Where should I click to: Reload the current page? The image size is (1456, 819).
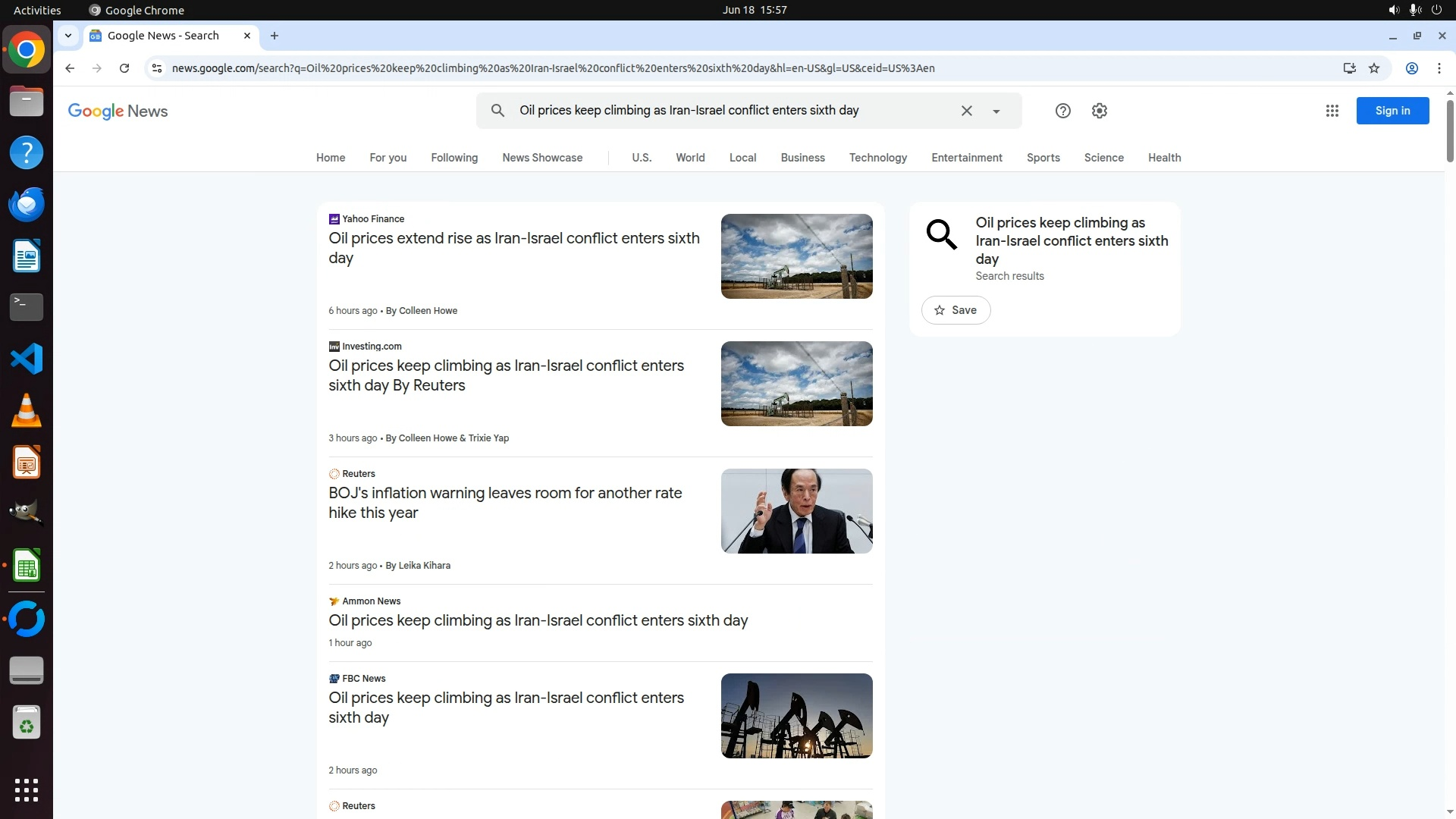124,68
